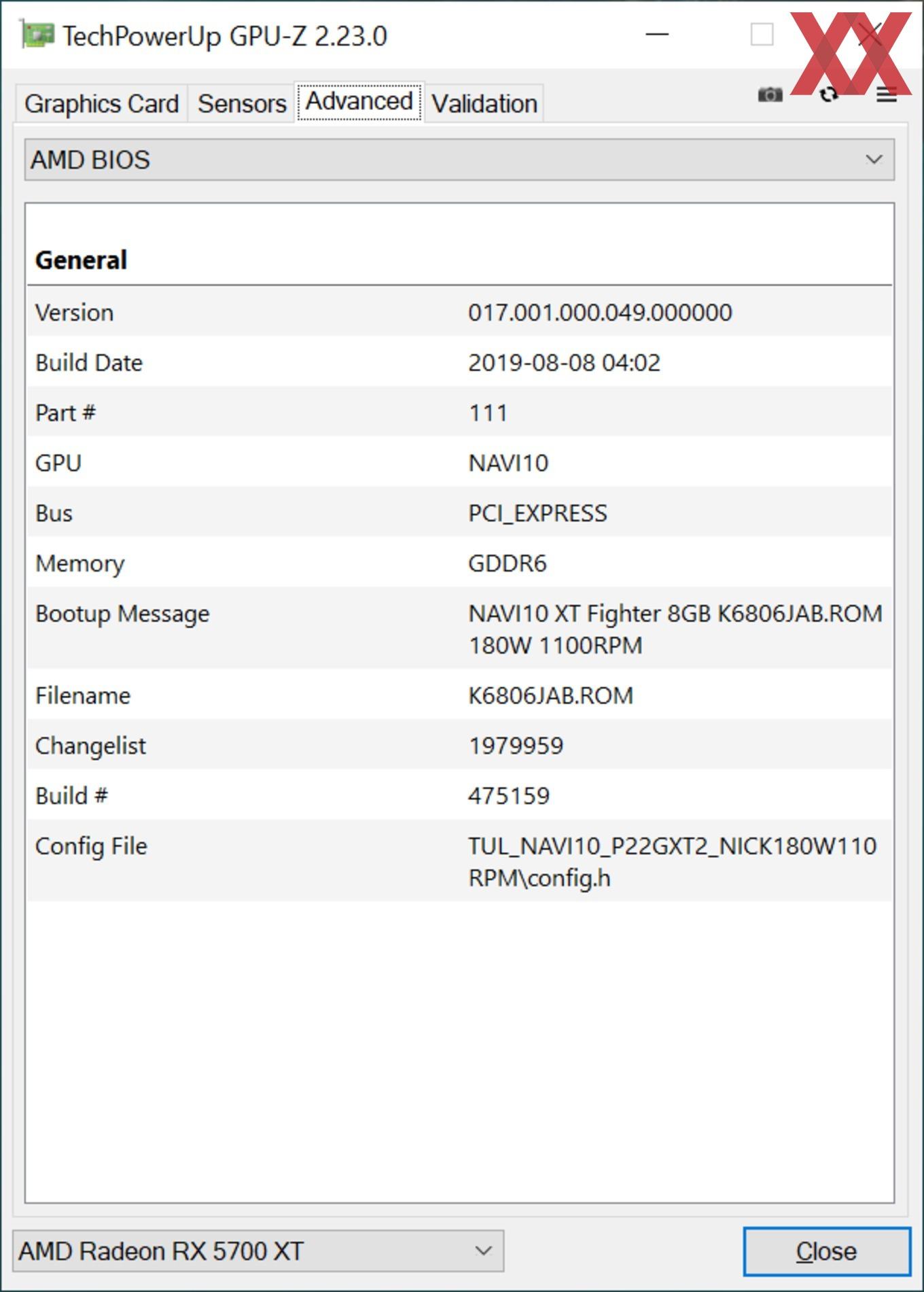Click the Filename row label
The width and height of the screenshot is (924, 1292).
[82, 696]
